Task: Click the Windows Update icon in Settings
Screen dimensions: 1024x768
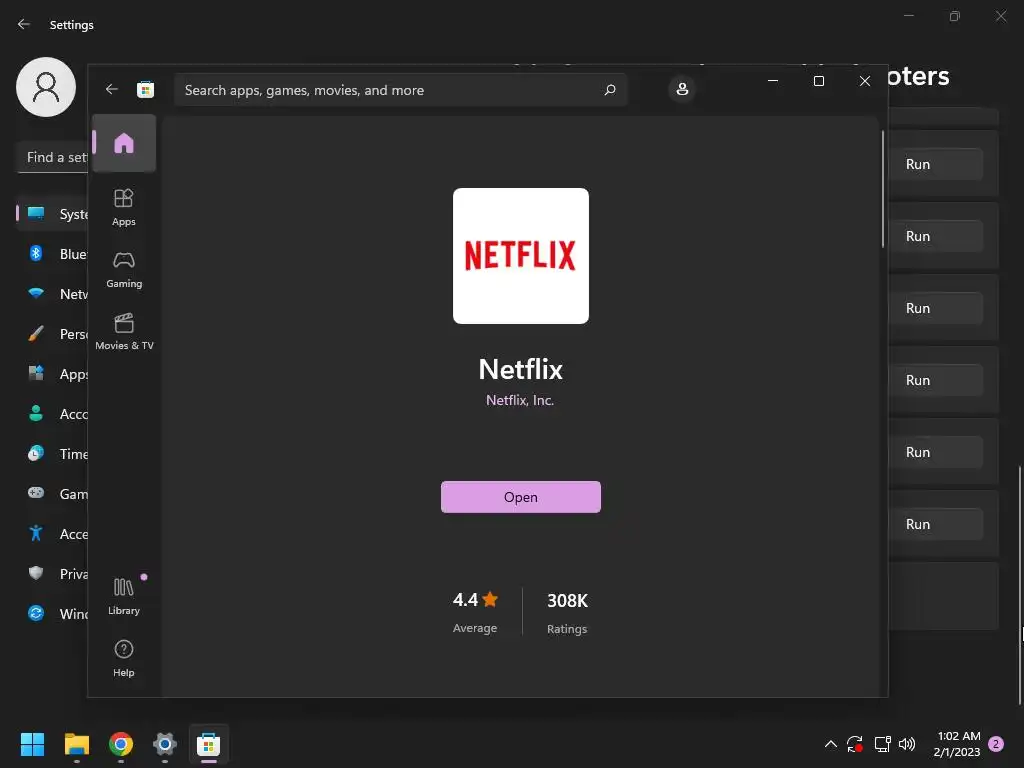Action: pyautogui.click(x=36, y=613)
